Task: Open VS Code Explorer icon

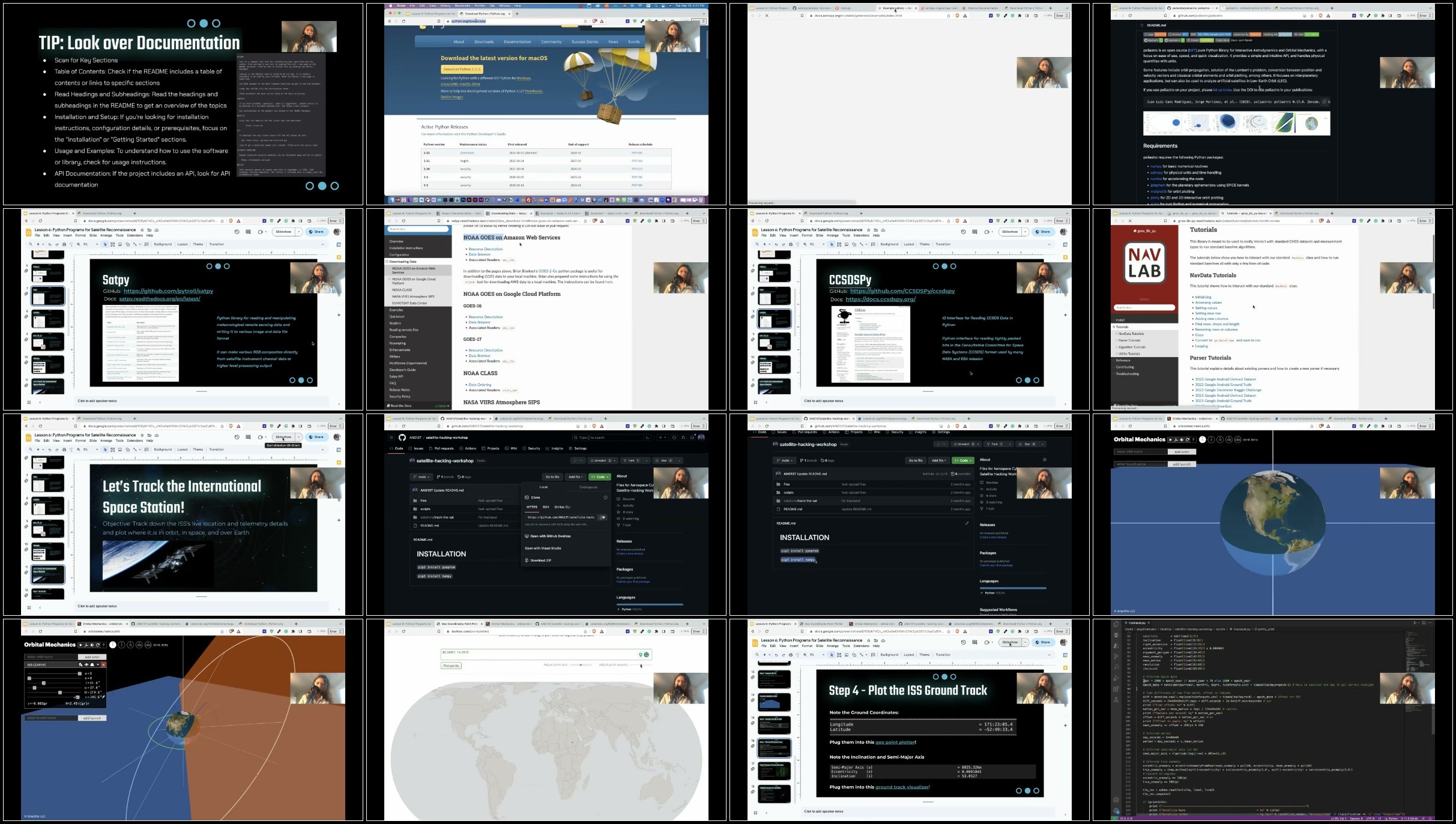Action: coord(1116,625)
